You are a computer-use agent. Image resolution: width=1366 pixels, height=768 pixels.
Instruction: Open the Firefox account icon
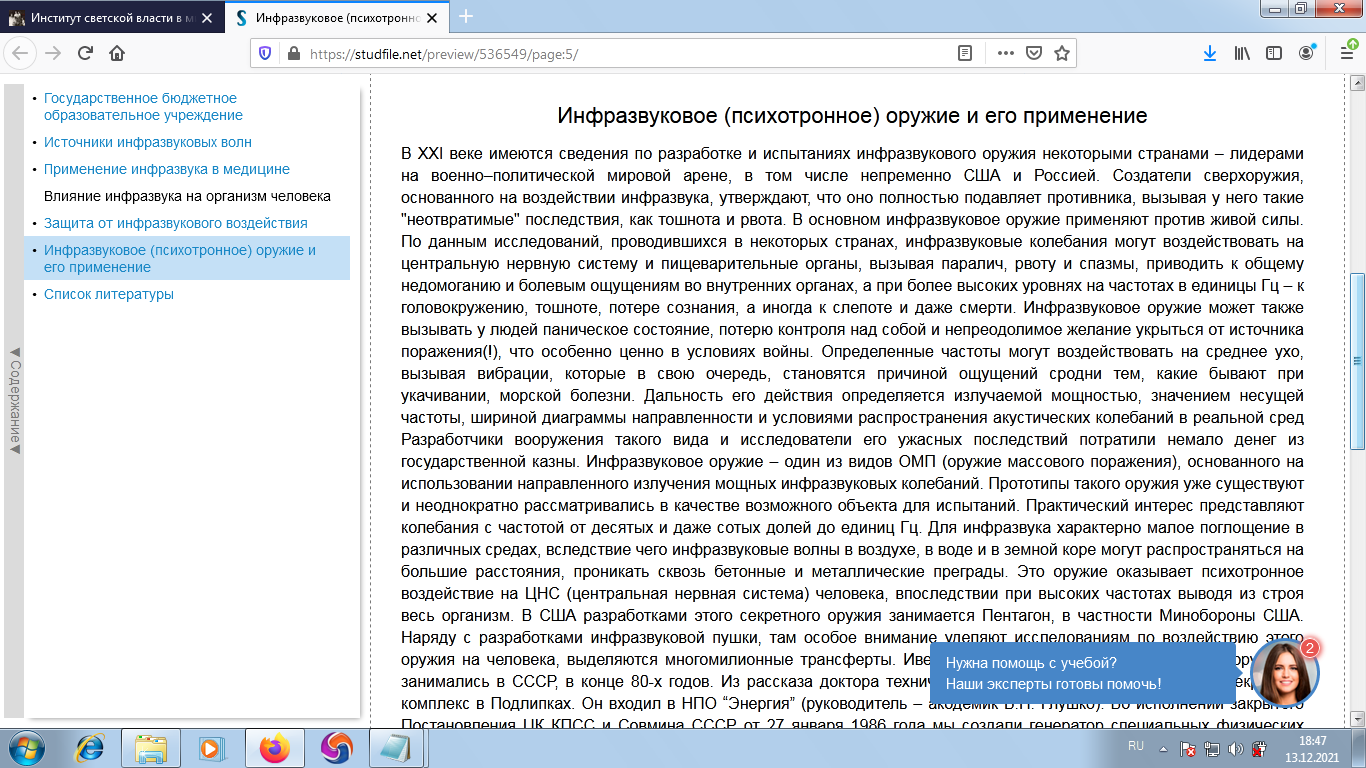[x=1307, y=54]
